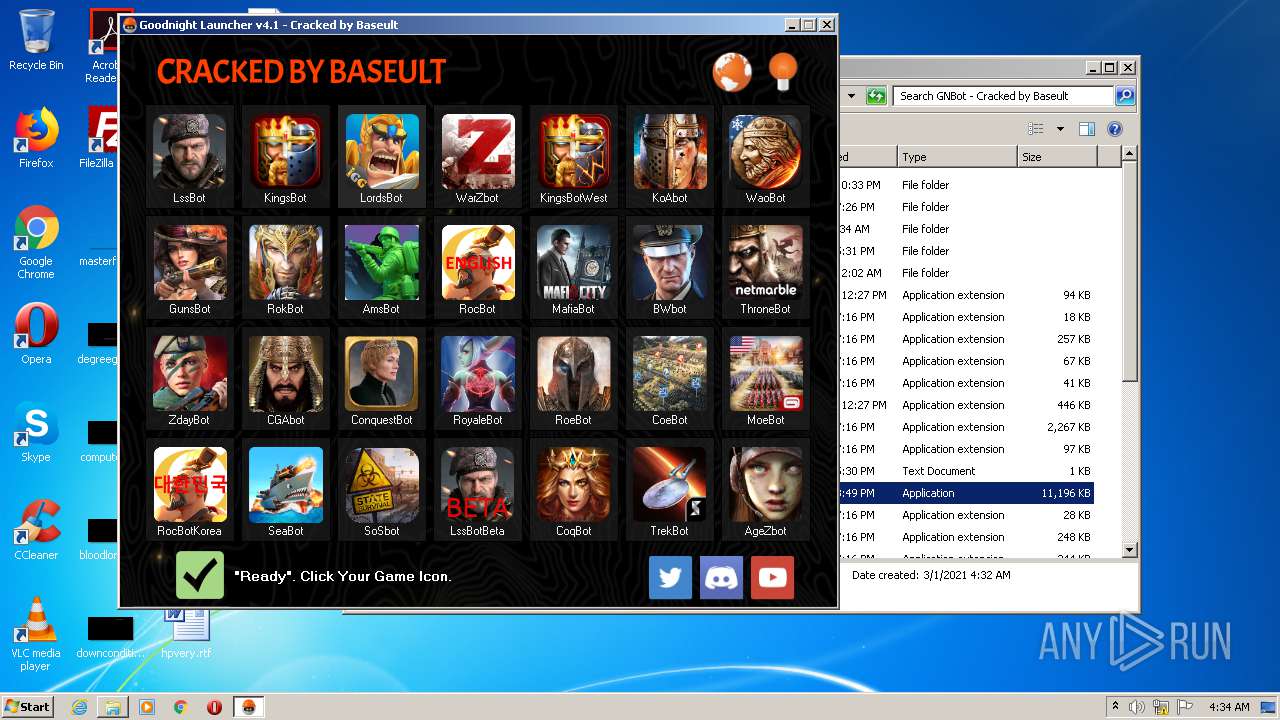Click the orange light bulb icon
This screenshot has height=720, width=1280.
click(783, 72)
